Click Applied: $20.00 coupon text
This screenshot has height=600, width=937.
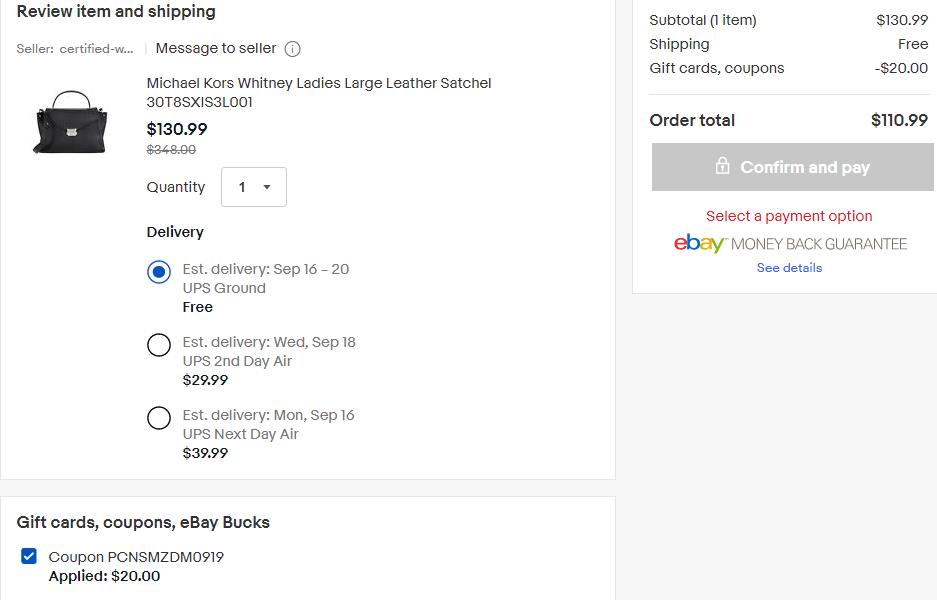pos(105,576)
